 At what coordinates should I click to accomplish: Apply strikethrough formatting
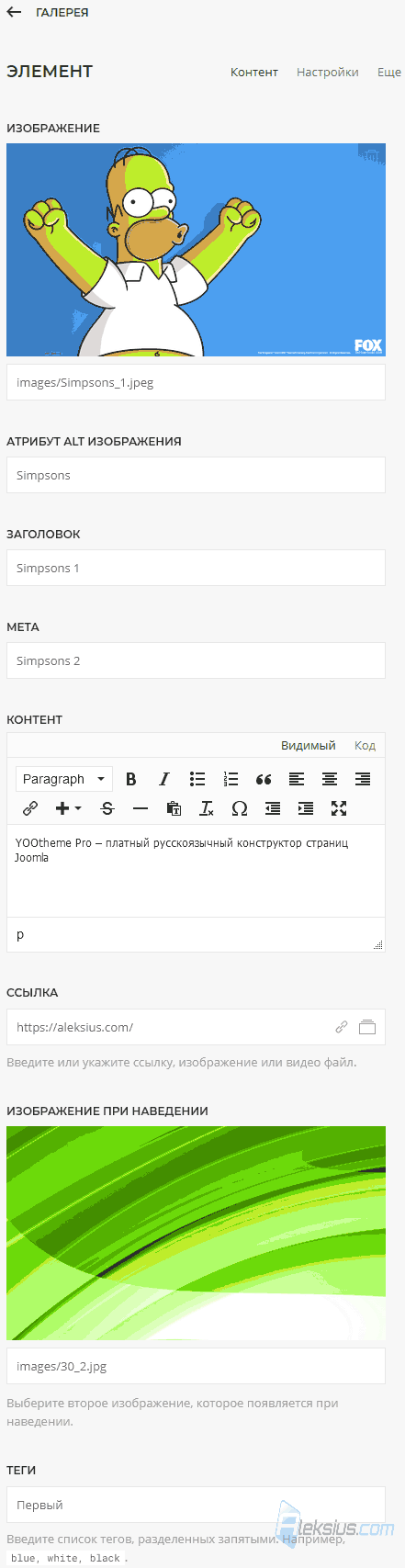(107, 808)
